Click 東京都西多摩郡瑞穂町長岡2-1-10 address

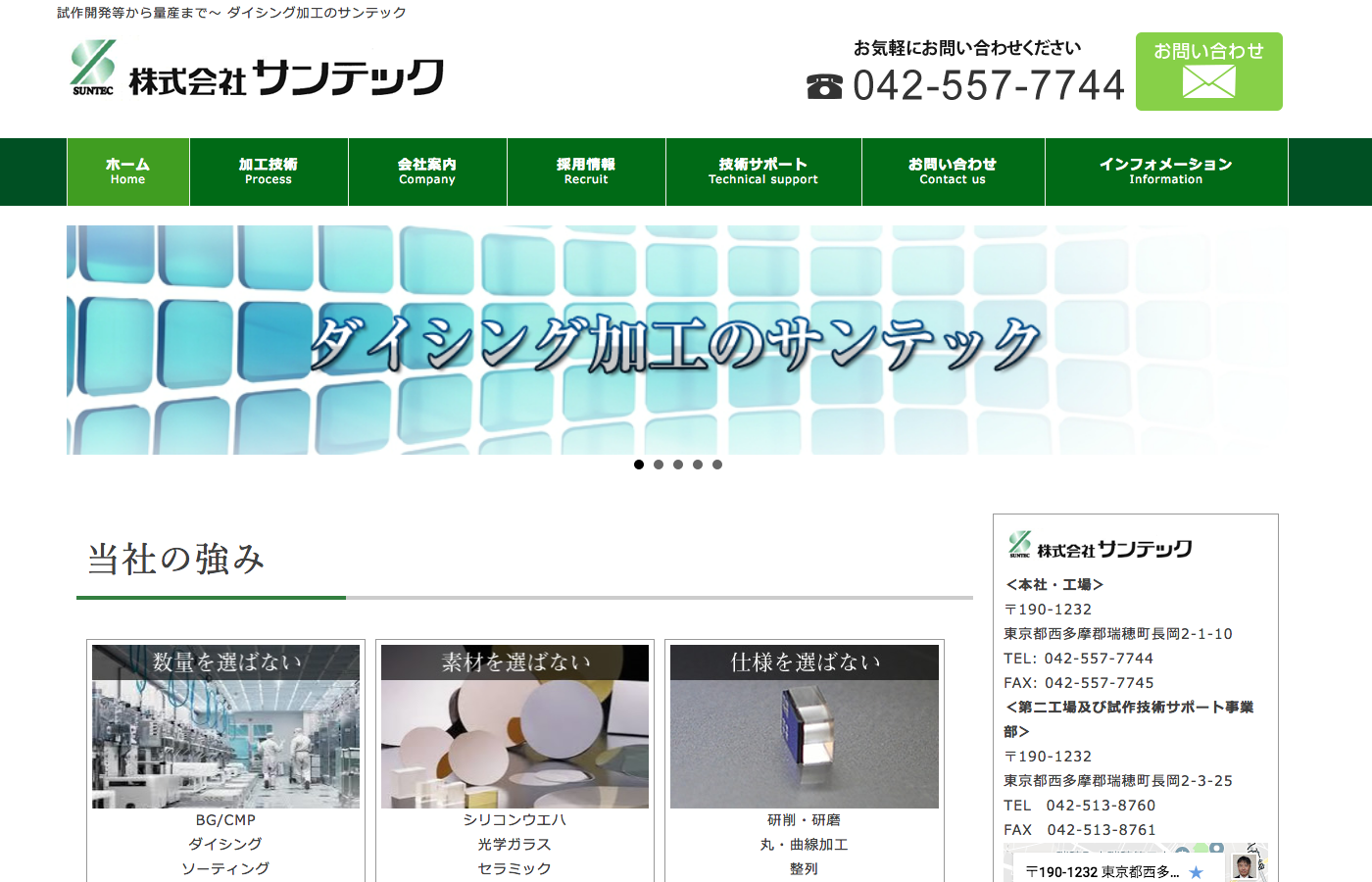point(1118,634)
